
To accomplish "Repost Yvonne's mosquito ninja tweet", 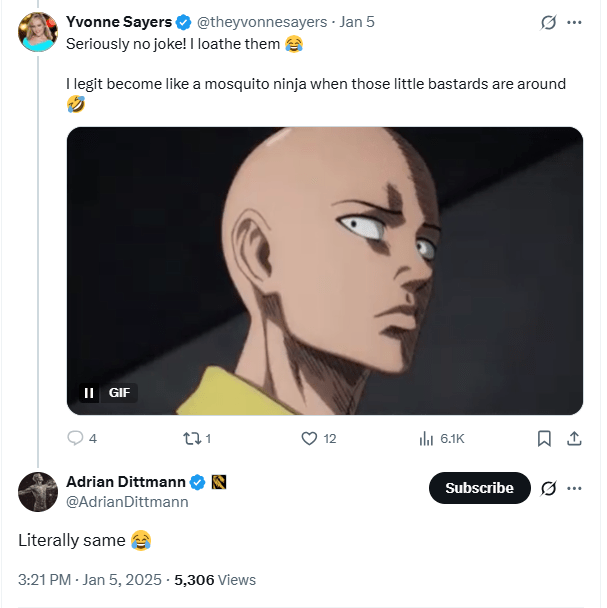I will coord(189,438).
